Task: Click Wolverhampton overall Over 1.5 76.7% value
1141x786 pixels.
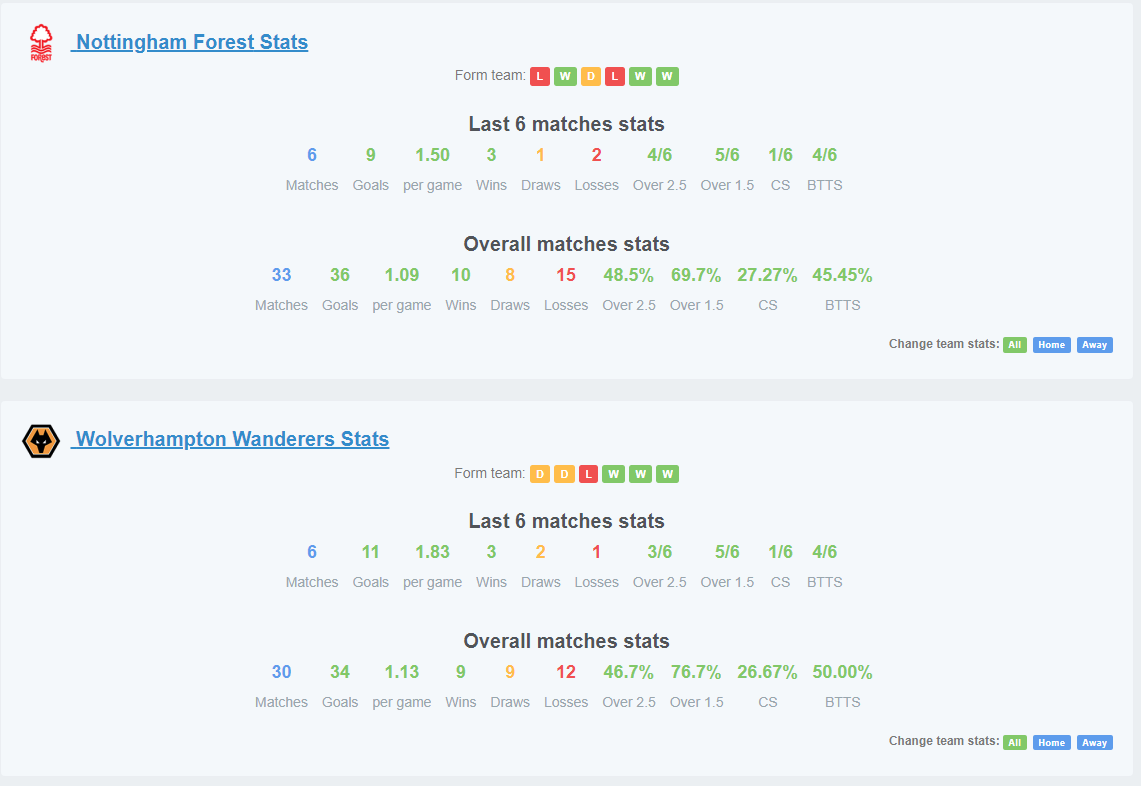Action: [696, 672]
